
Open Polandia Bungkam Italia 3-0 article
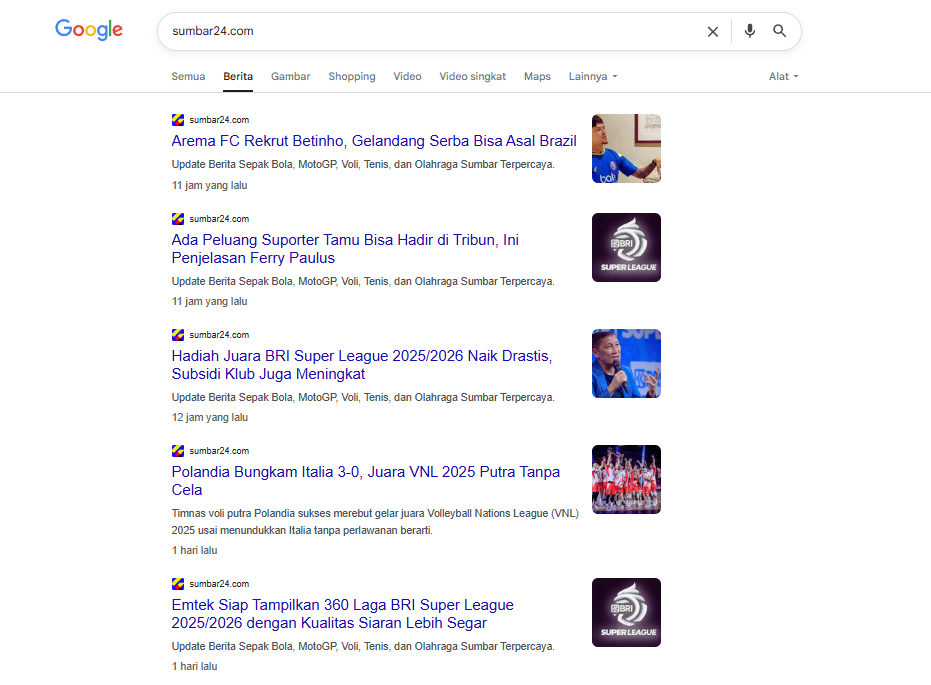pos(366,481)
